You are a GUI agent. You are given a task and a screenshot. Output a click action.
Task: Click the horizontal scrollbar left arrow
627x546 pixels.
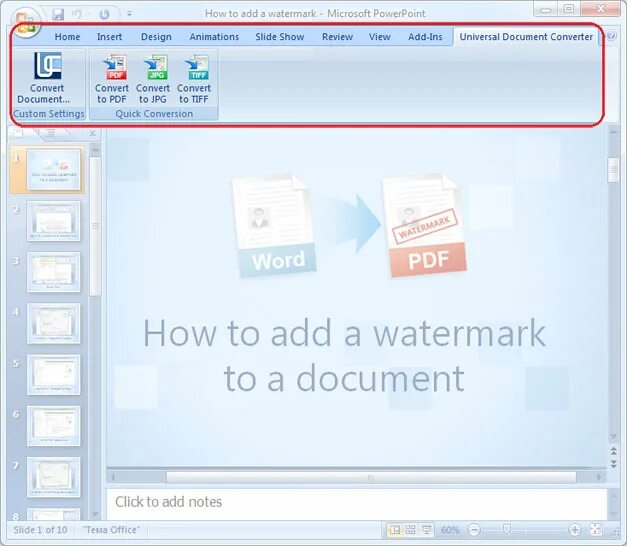point(114,477)
